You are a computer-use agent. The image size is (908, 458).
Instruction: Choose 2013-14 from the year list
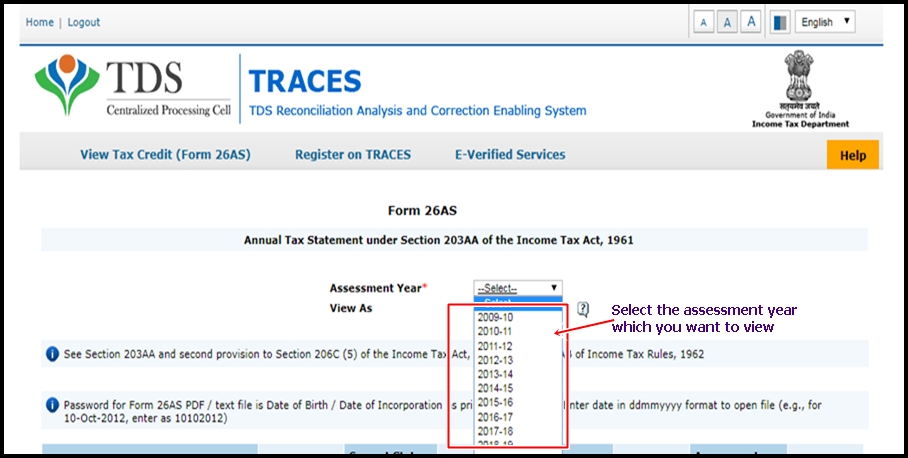pyautogui.click(x=518, y=374)
